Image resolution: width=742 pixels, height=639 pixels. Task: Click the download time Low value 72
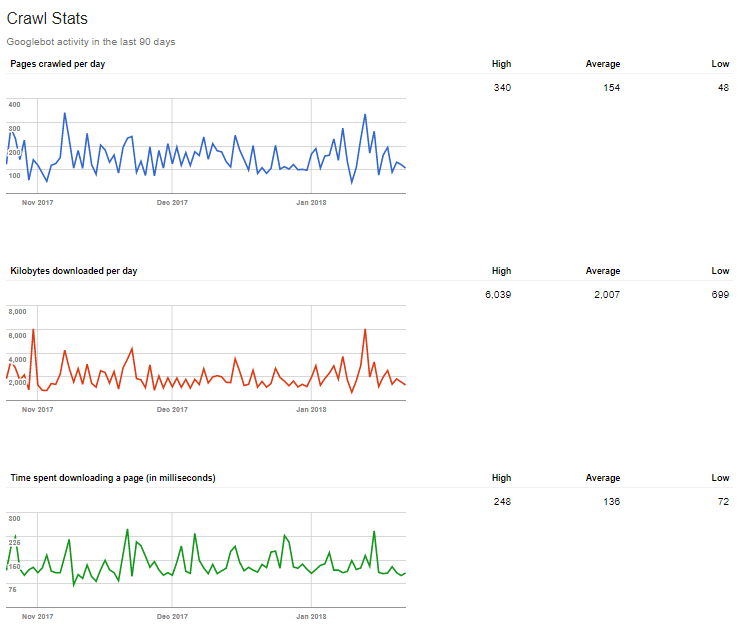coord(723,501)
